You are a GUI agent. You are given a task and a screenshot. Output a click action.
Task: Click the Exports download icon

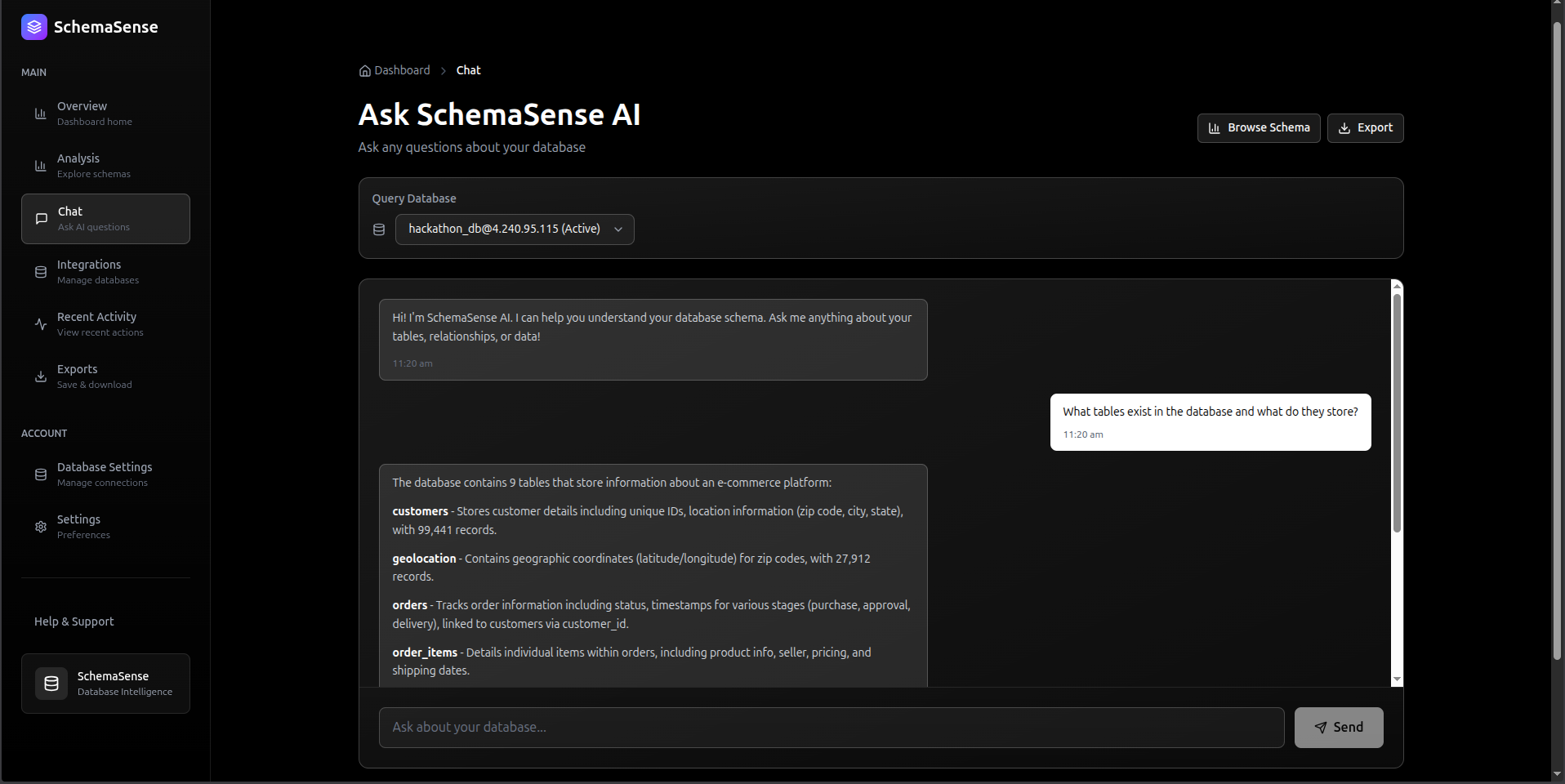click(x=41, y=376)
